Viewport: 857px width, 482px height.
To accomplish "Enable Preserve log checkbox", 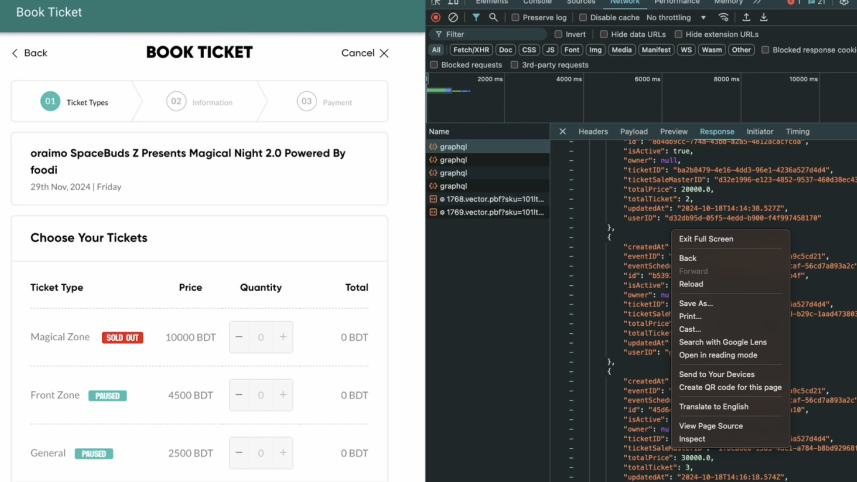I will tap(516, 17).
